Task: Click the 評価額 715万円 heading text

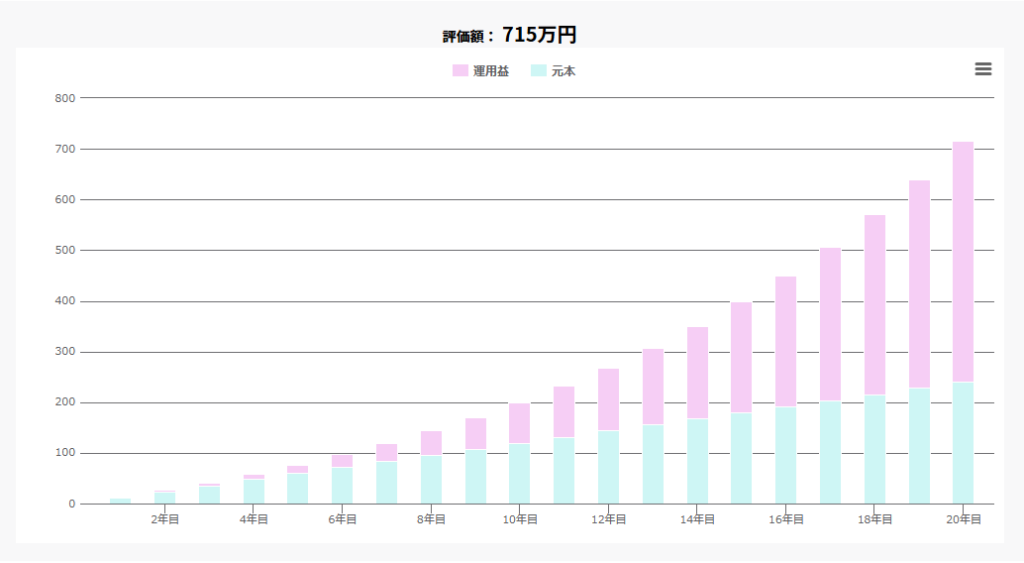Action: [x=510, y=35]
